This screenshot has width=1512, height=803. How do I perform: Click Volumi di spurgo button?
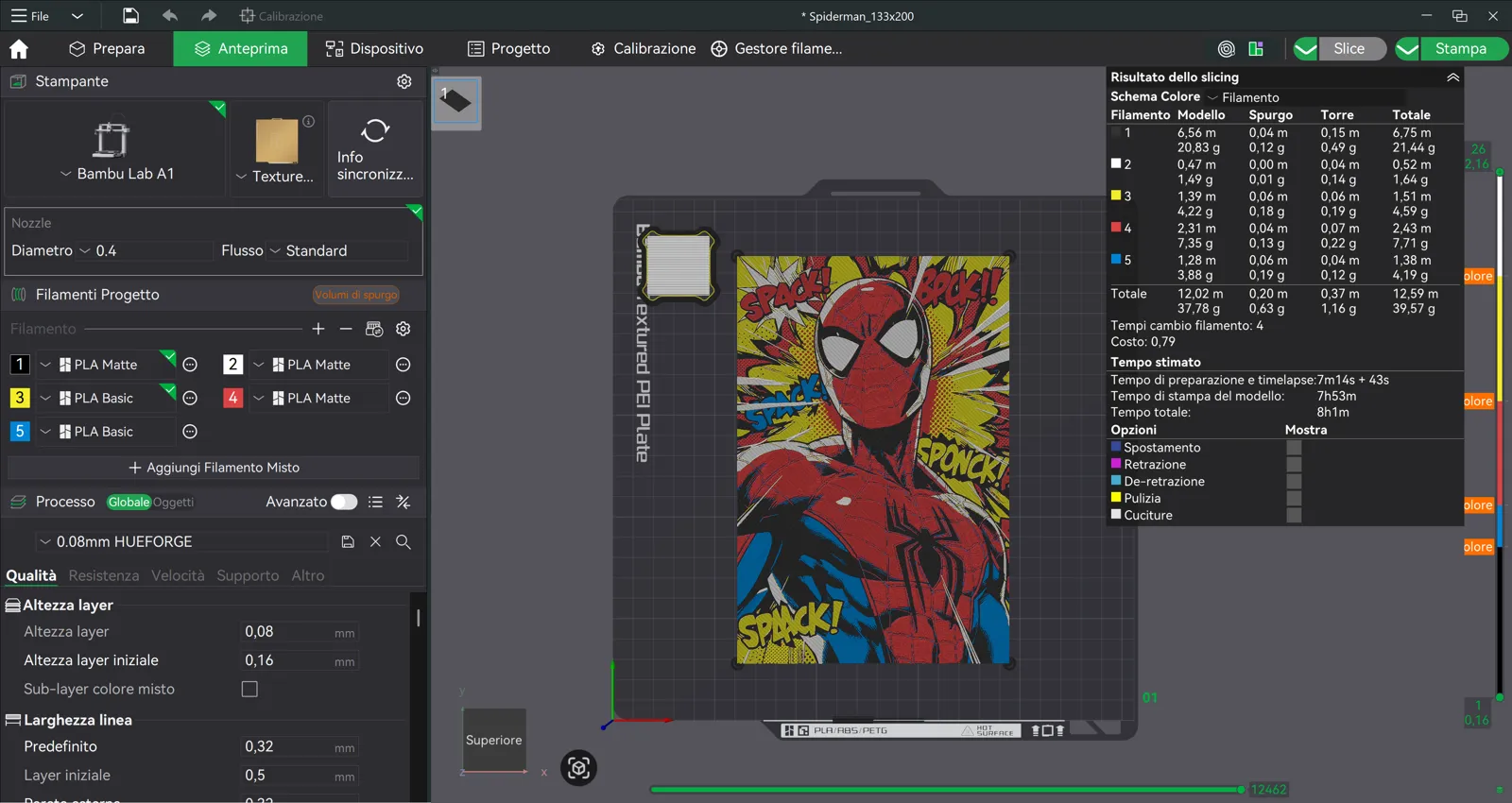pyautogui.click(x=356, y=295)
